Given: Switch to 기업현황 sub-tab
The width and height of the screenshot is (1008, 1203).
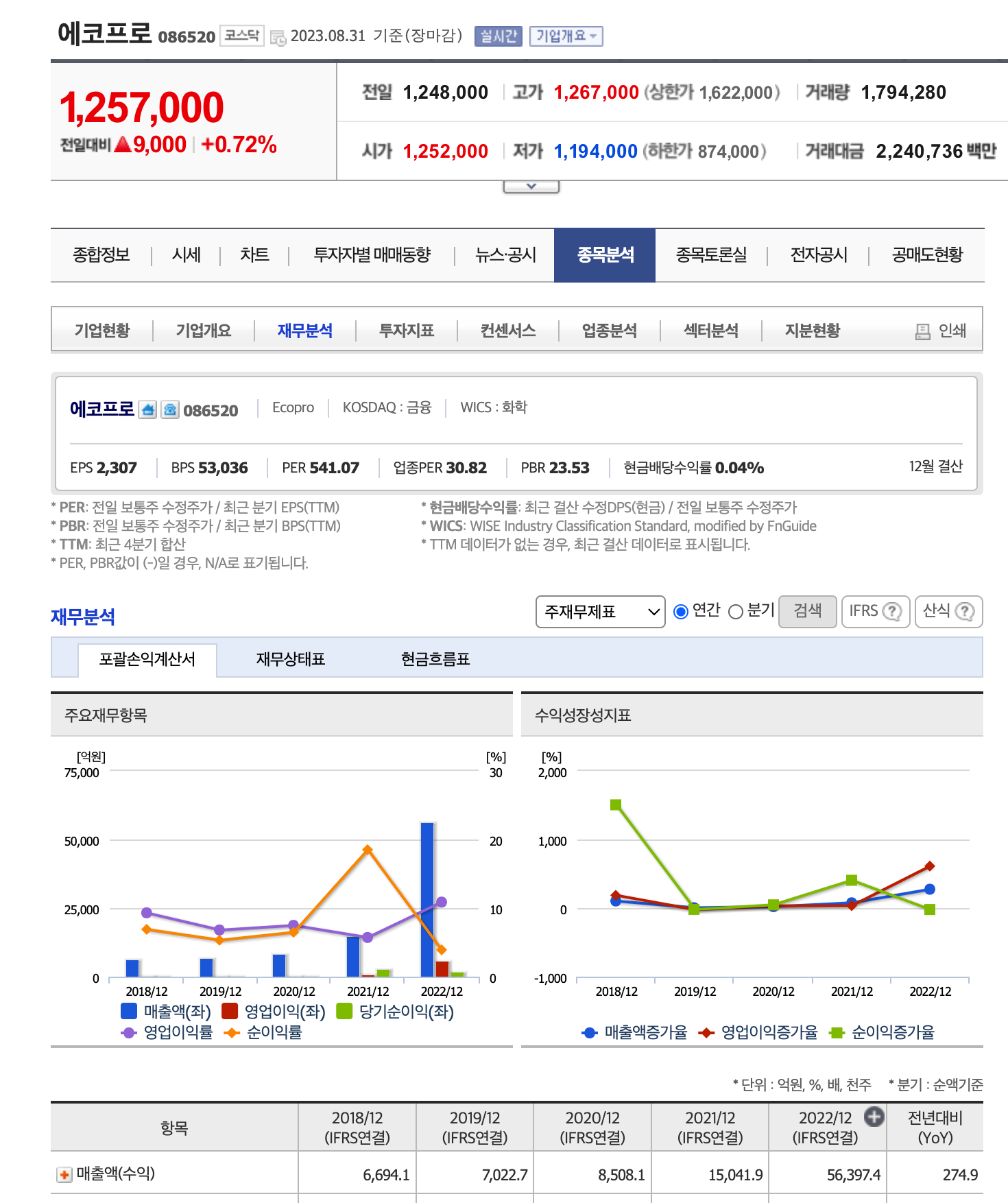Looking at the screenshot, I should pos(102,331).
